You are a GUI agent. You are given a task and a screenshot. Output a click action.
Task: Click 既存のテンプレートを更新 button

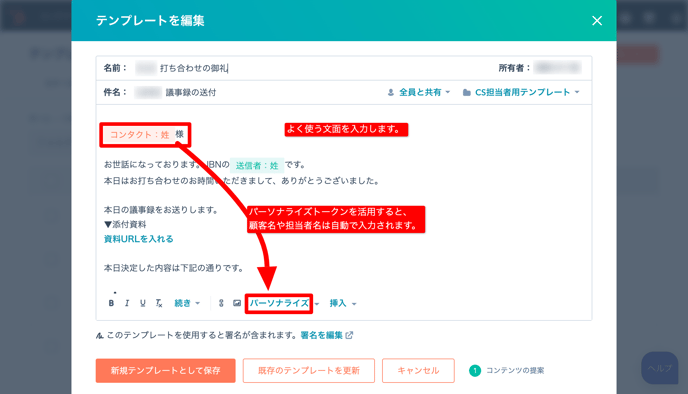(x=309, y=370)
